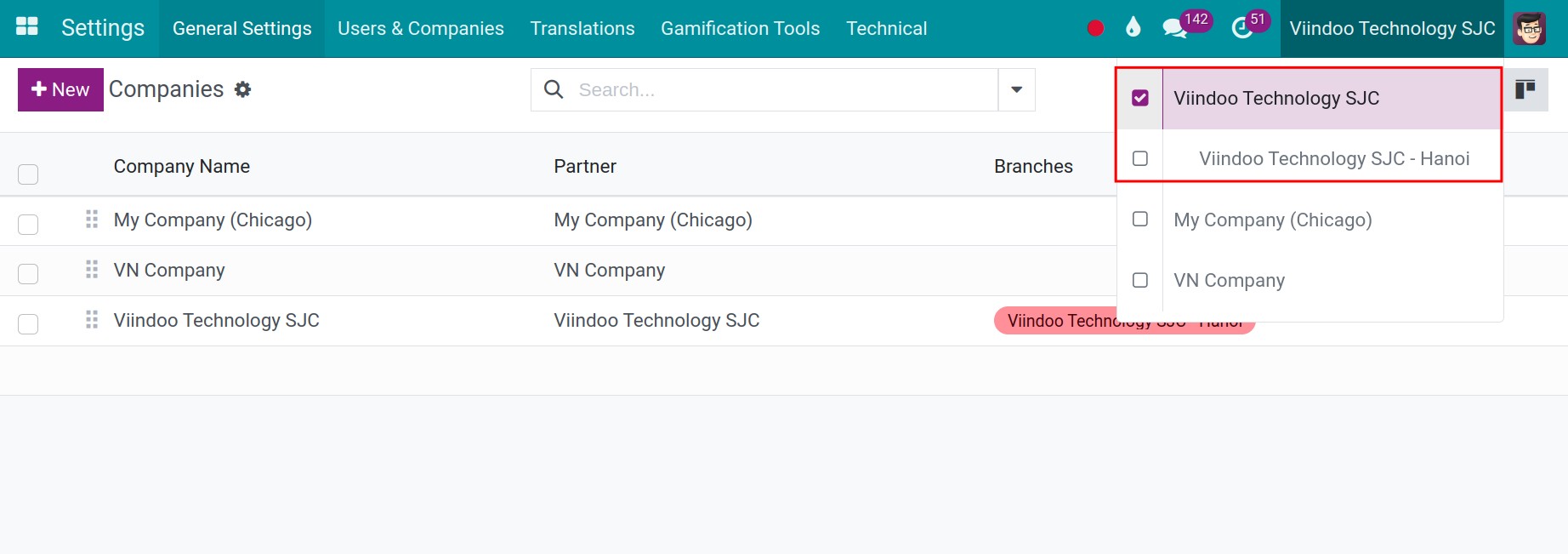Image resolution: width=1568 pixels, height=554 pixels.
Task: Switch to Viindoo Technology SJC - Hanoi branch
Action: click(1332, 158)
